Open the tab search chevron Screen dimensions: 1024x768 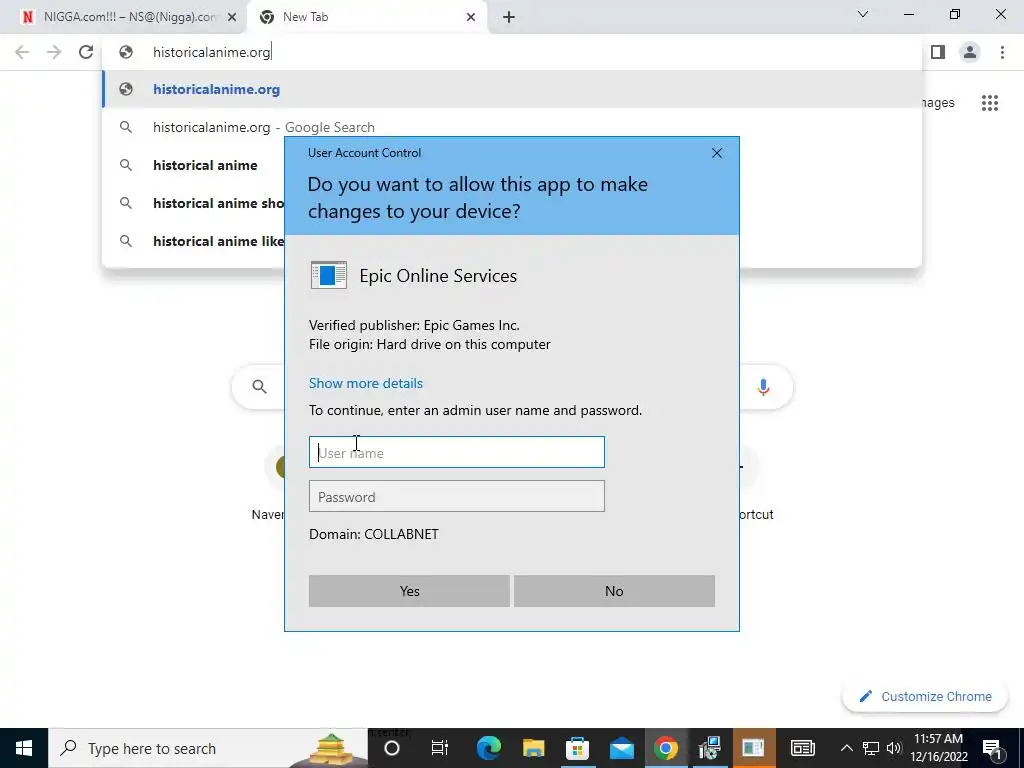863,14
